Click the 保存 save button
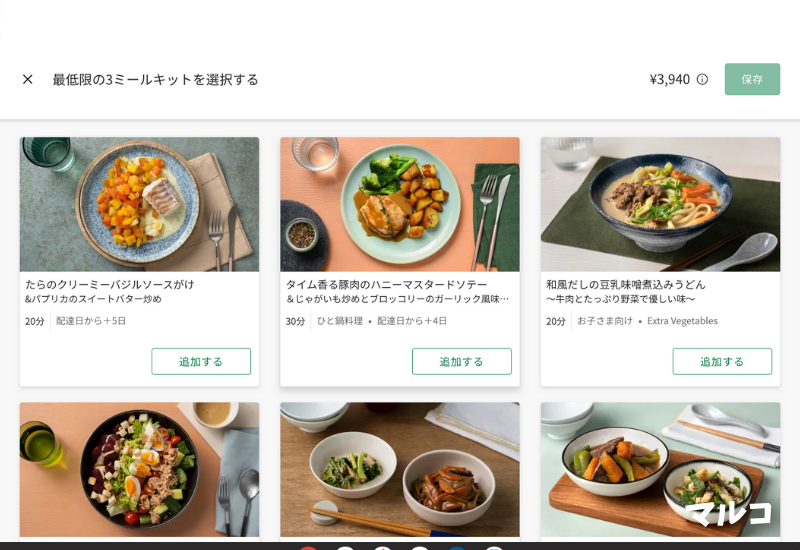This screenshot has width=800, height=550. click(x=752, y=79)
